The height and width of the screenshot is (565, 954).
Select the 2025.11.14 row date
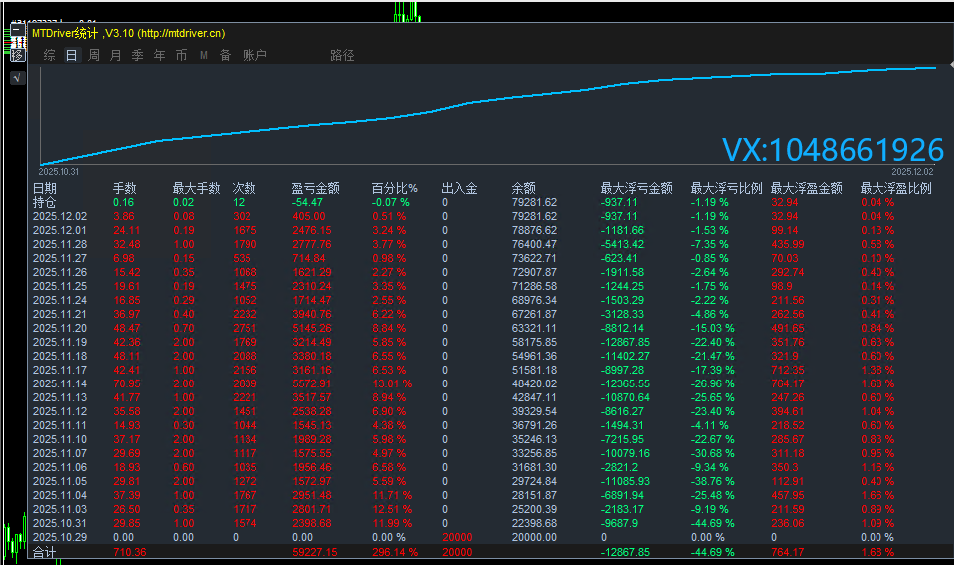click(x=60, y=383)
